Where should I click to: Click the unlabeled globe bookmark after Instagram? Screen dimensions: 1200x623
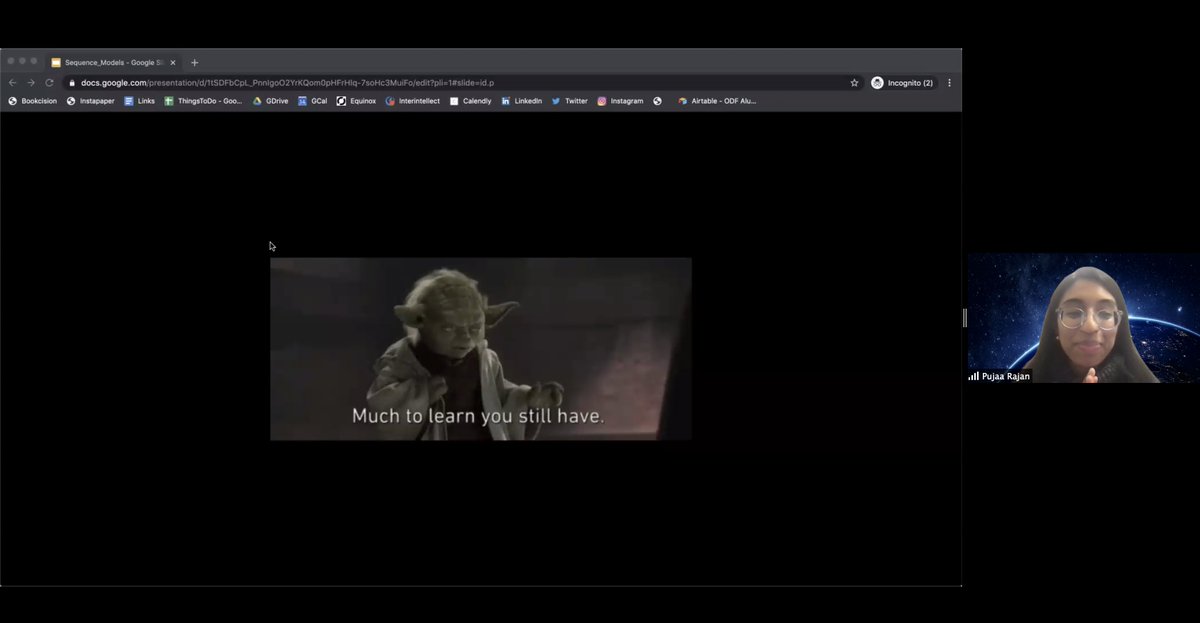(x=657, y=101)
